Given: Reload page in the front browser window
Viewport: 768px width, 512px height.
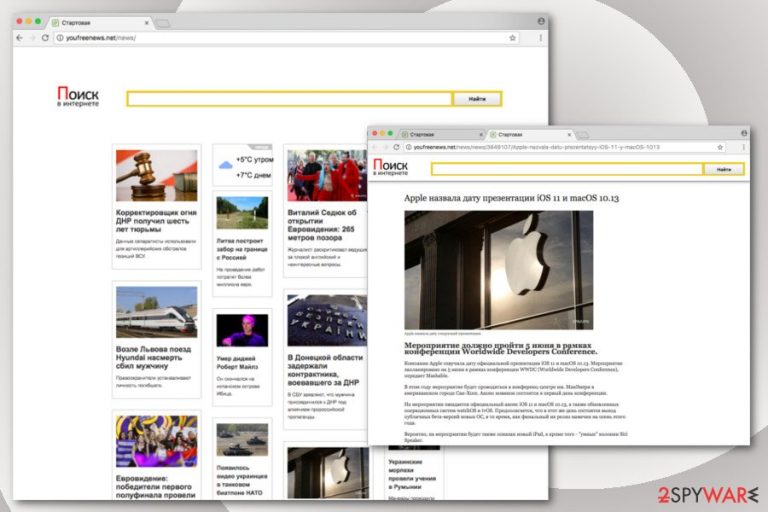Looking at the screenshot, I should pyautogui.click(x=396, y=147).
